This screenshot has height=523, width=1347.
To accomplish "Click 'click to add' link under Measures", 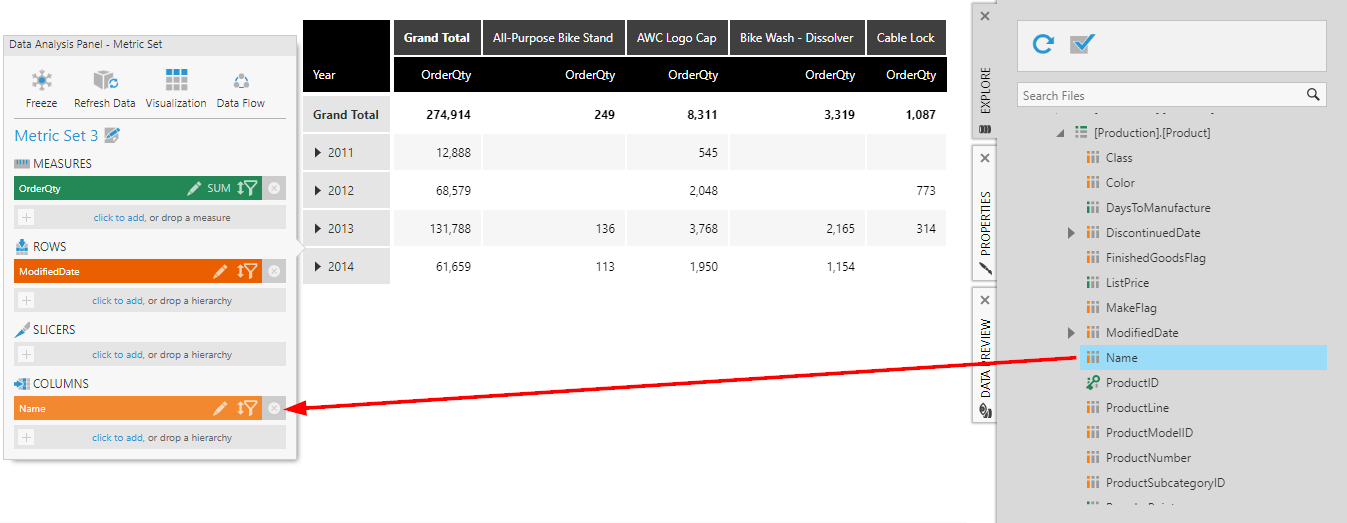I will (x=118, y=217).
